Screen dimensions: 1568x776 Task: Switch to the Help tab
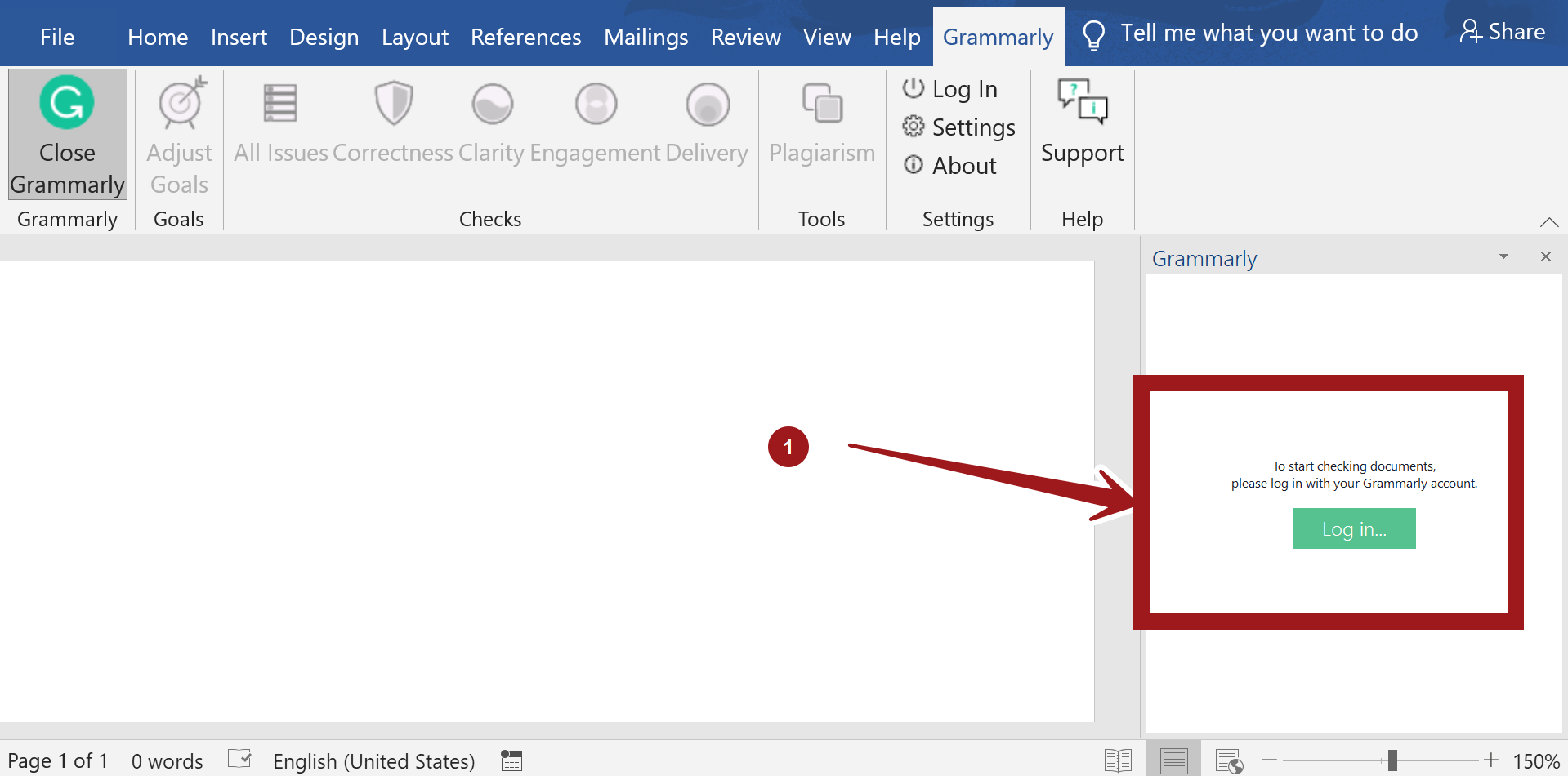click(897, 38)
